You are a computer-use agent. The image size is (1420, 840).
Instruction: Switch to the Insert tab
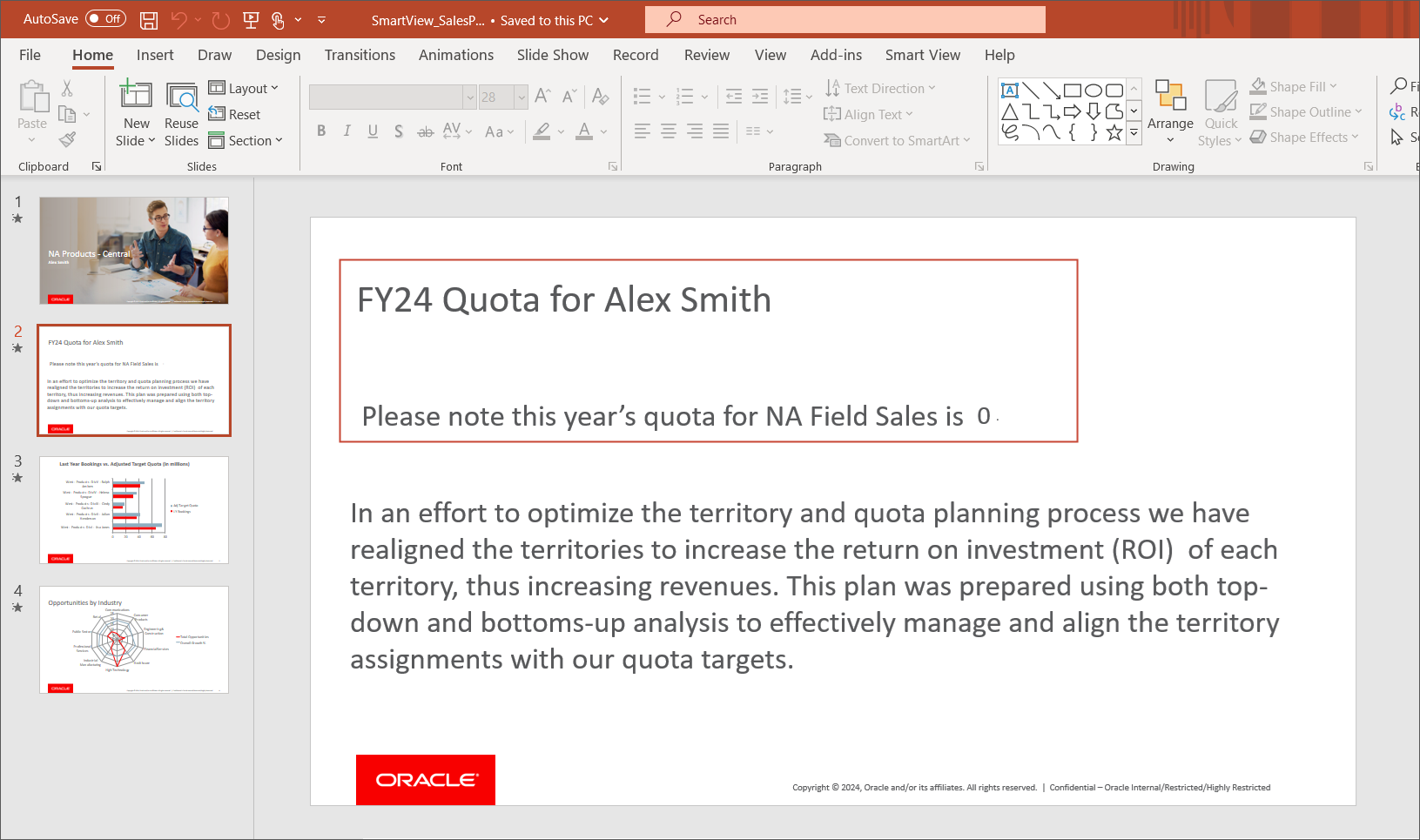coord(155,55)
